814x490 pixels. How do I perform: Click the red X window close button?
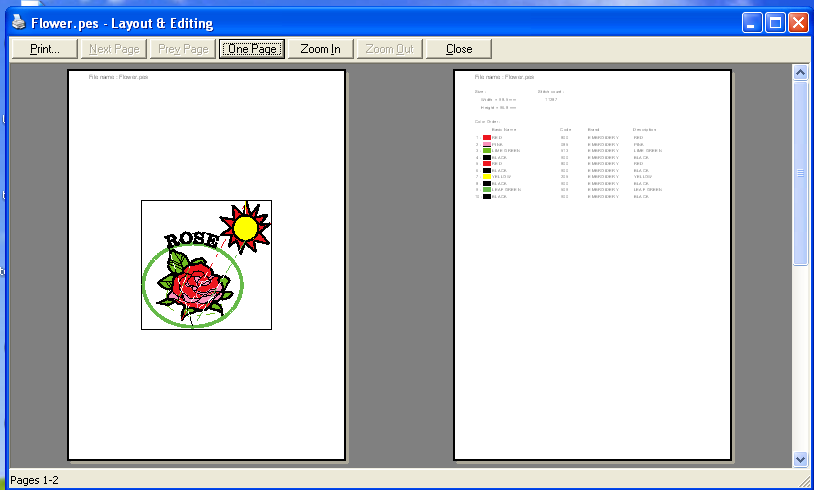tap(798, 23)
